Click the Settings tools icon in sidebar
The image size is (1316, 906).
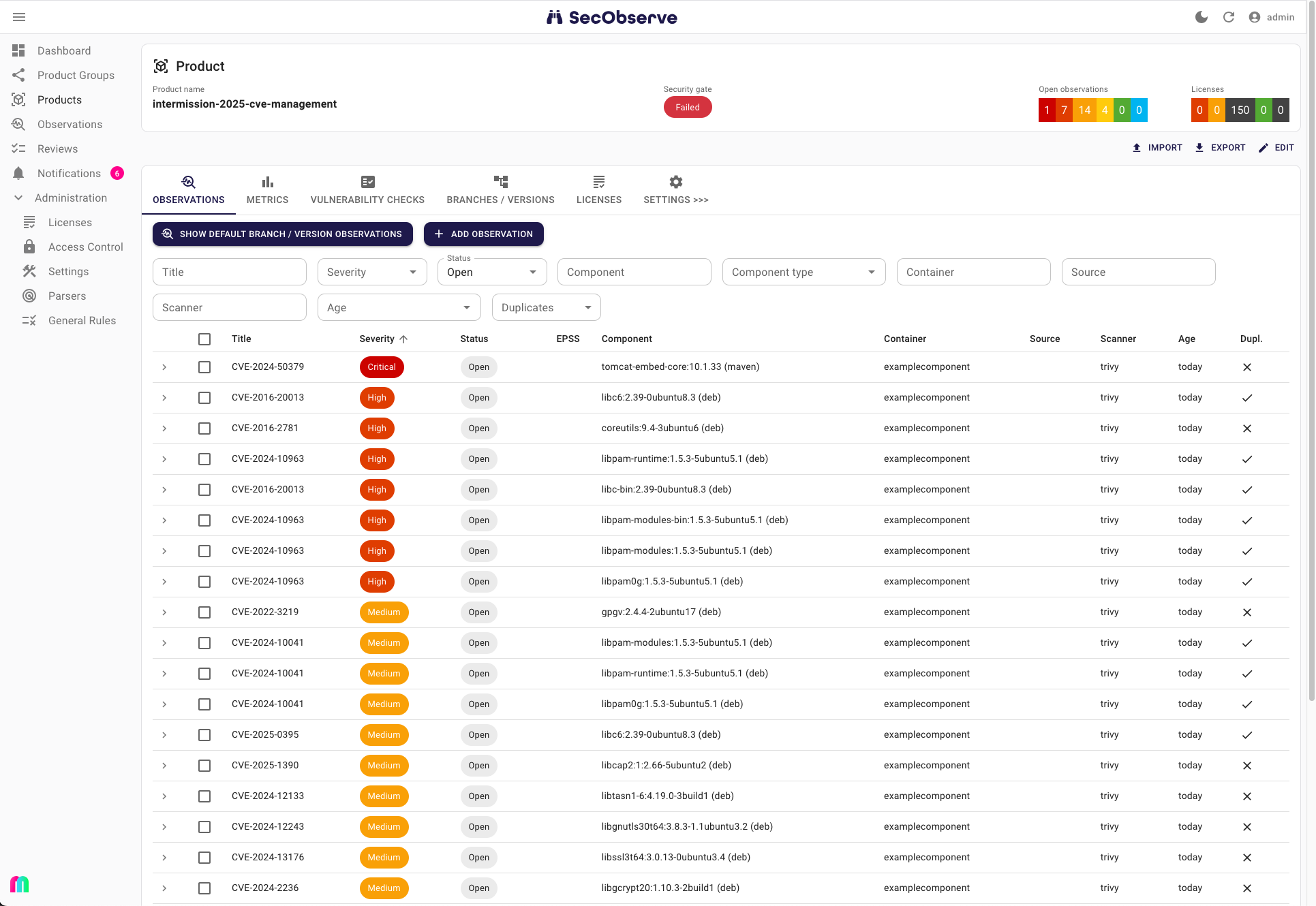point(29,271)
